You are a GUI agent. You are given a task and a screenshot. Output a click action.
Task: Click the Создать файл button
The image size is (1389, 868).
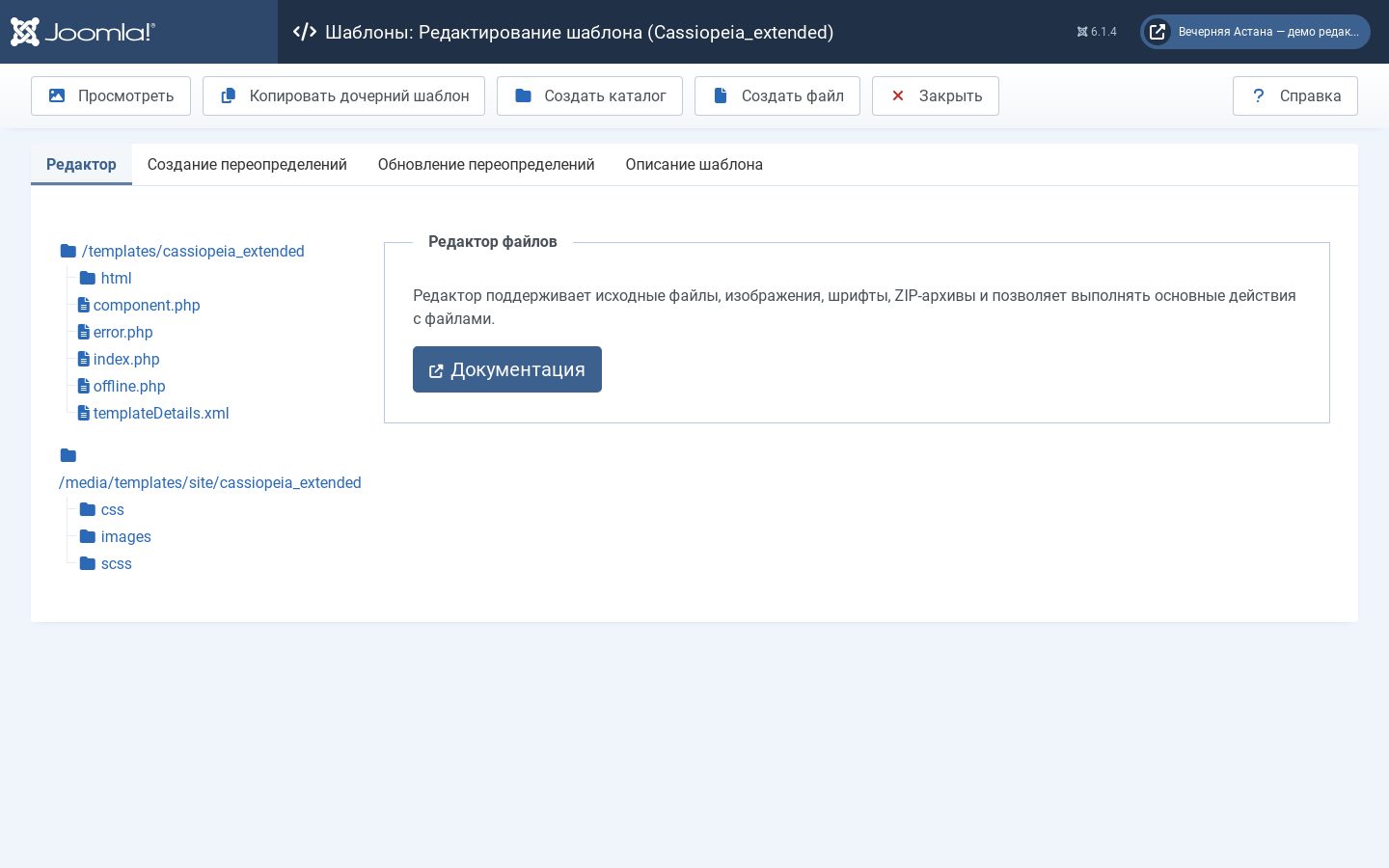click(x=777, y=95)
